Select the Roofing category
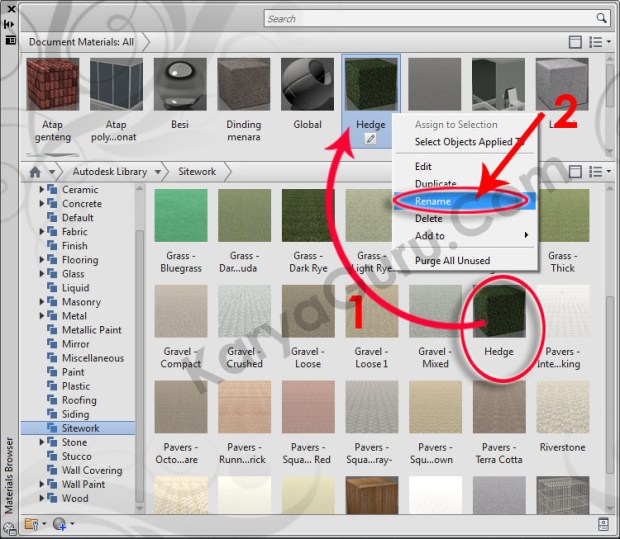 79,400
